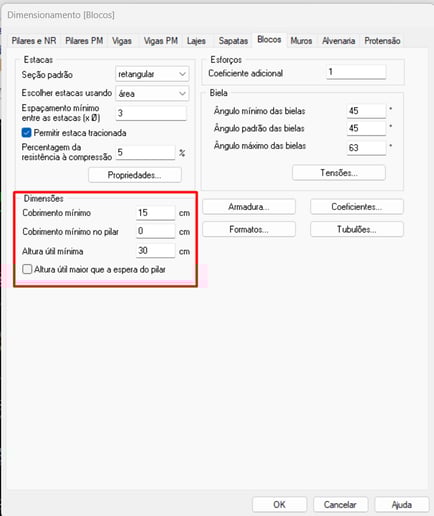Click the Ângulo máximo das bielas field

click(x=366, y=148)
